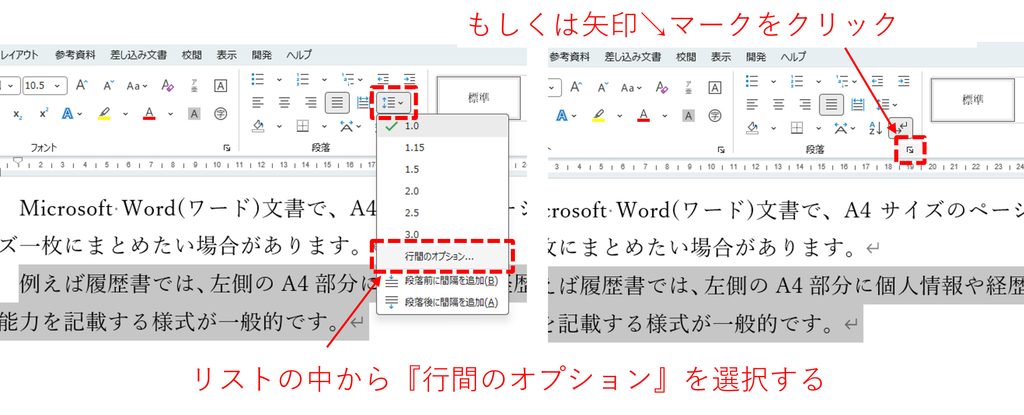Viewport: 1024px width, 415px height.
Task: Open 参考資料 tab in right screenshot
Action: 569,56
